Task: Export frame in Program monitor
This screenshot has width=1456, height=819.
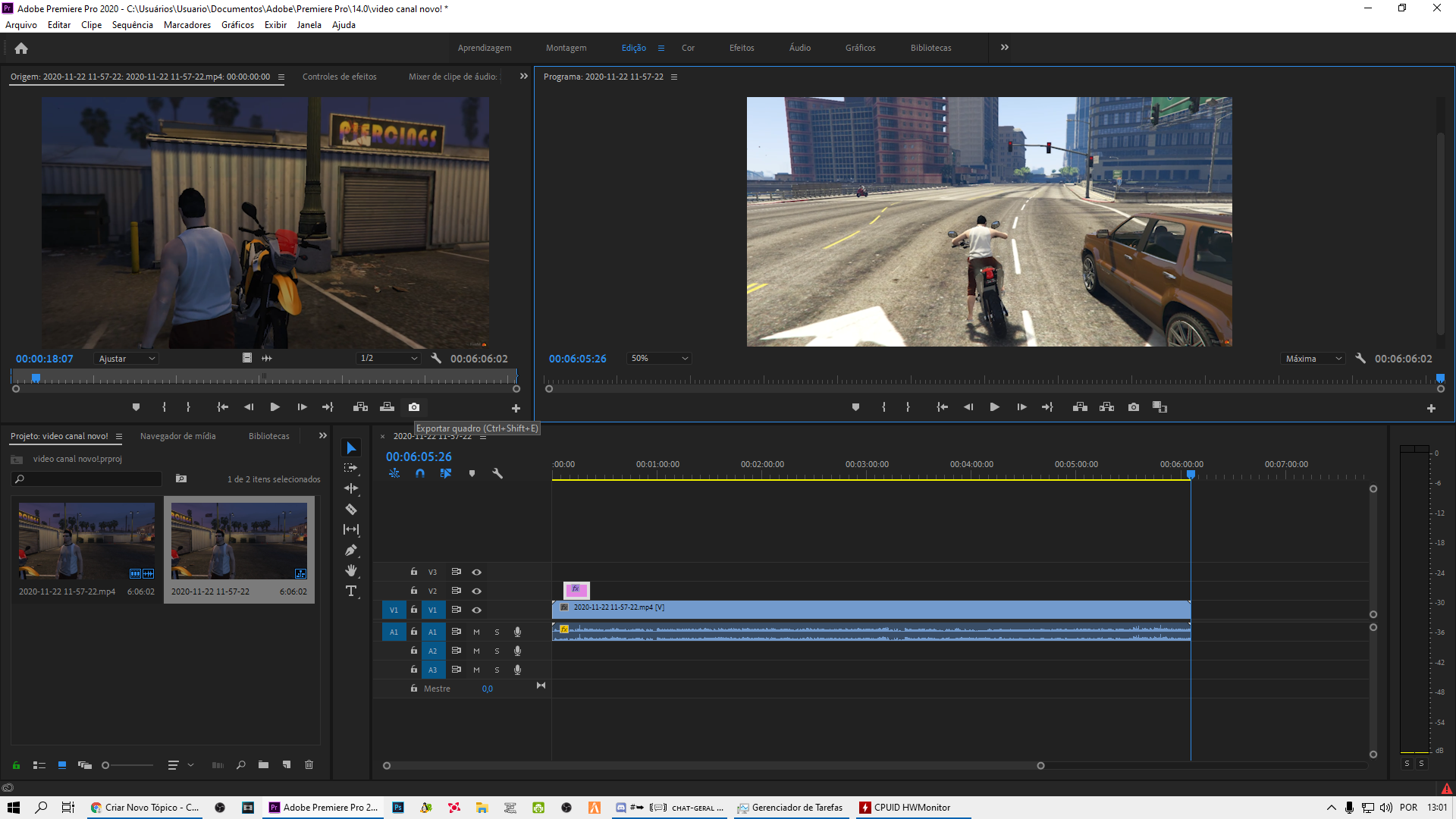Action: [x=1134, y=407]
